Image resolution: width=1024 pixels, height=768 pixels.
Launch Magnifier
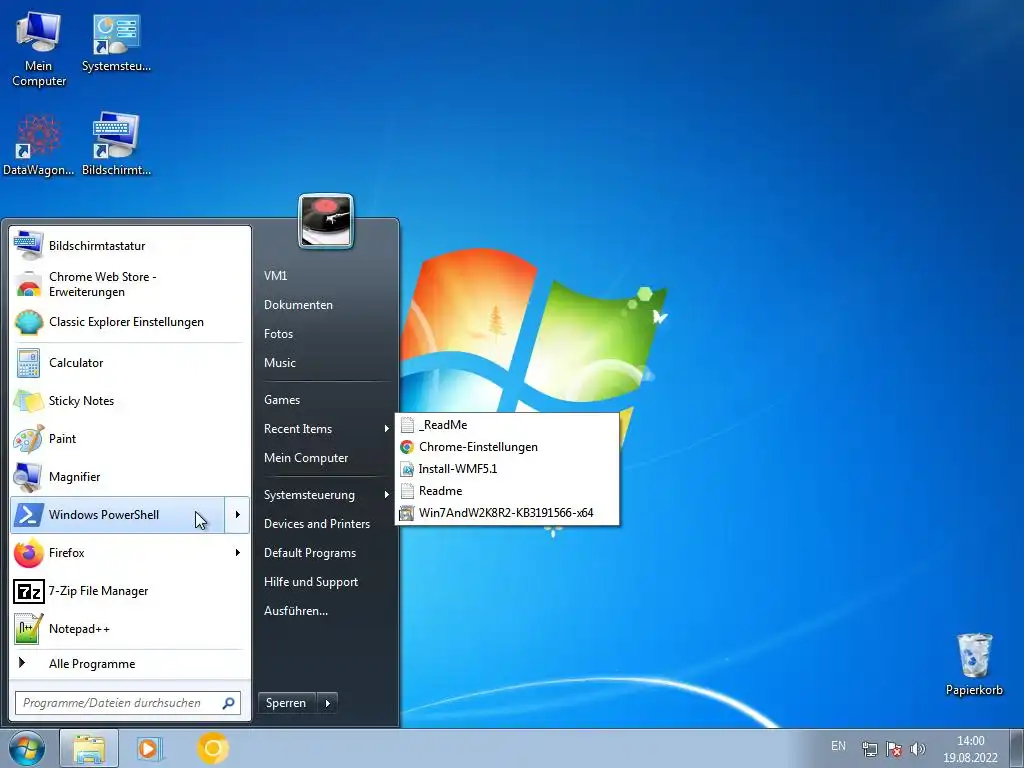click(x=131, y=477)
